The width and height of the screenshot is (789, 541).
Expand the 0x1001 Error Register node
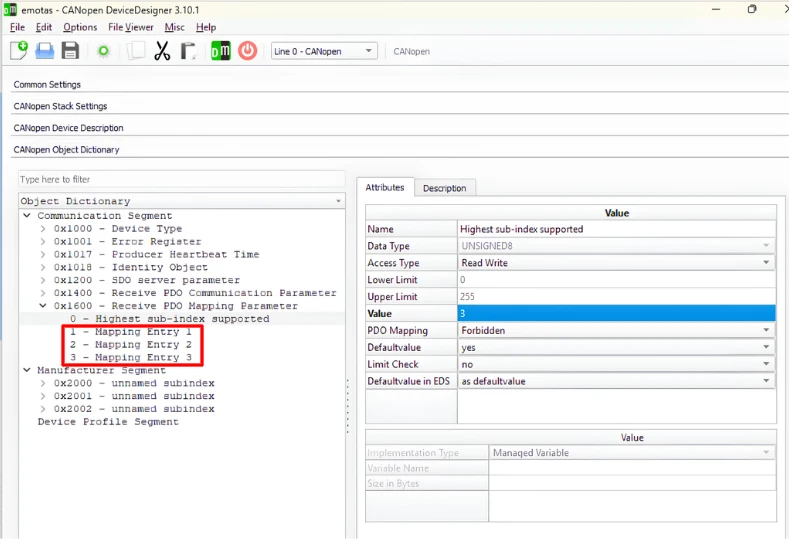click(43, 242)
